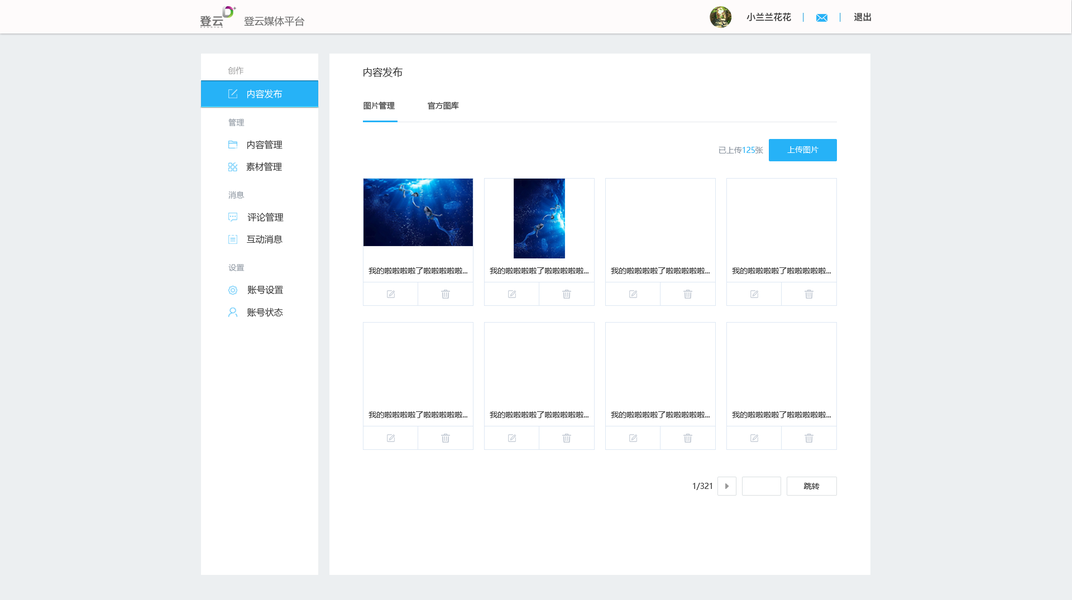Delete the first image card in top row
The height and width of the screenshot is (600, 1072).
[445, 294]
